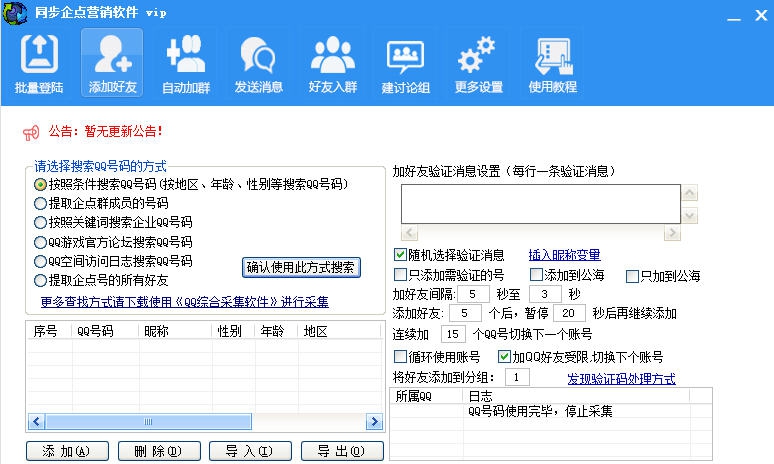Click message box scroll left arrow

pyautogui.click(x=409, y=232)
